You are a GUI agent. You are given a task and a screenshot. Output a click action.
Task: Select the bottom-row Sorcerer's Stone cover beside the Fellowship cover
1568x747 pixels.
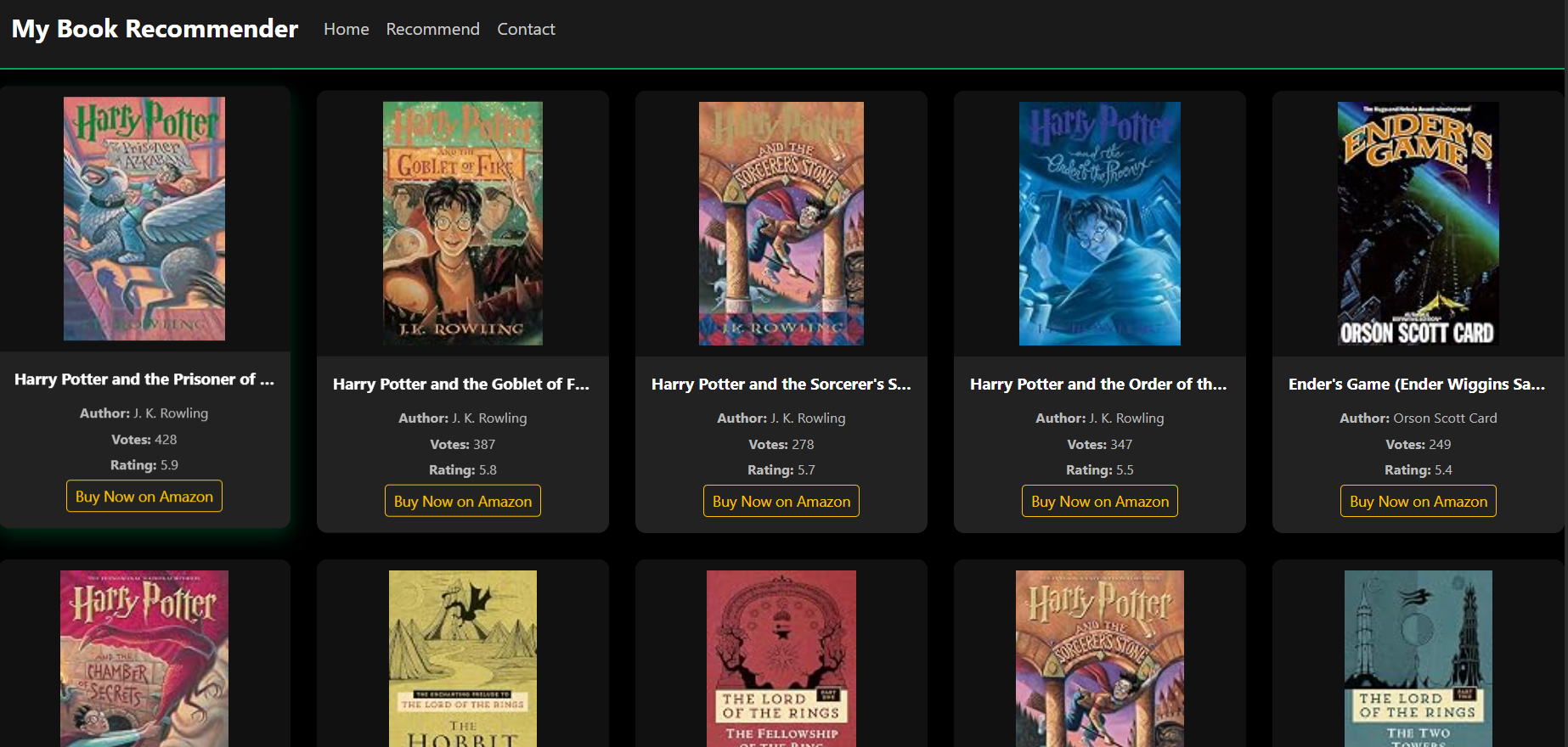pyautogui.click(x=1100, y=659)
